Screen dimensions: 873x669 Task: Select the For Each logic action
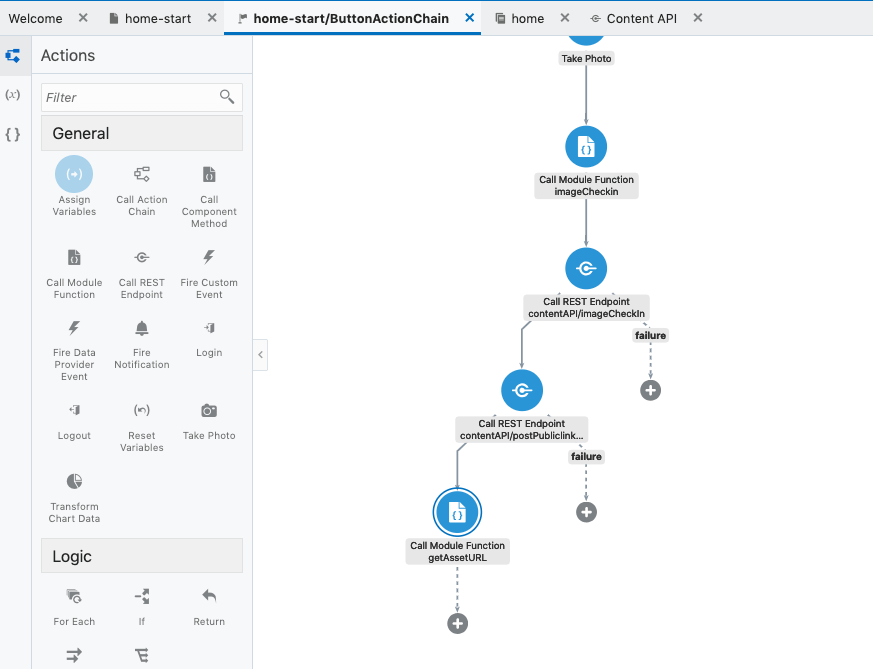[74, 597]
